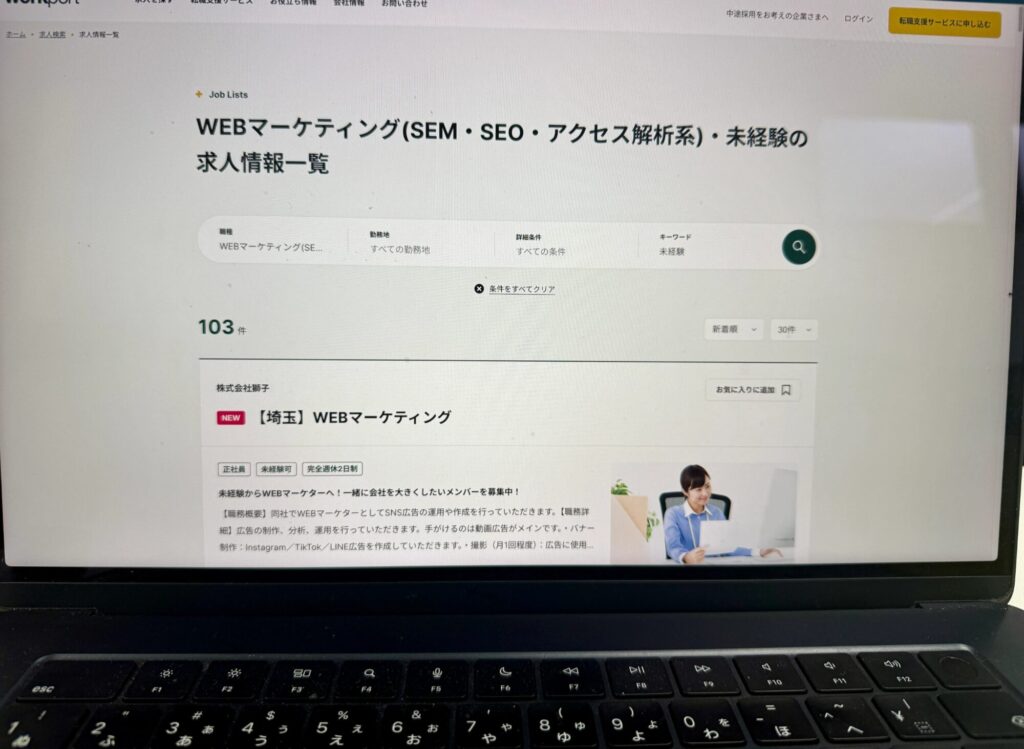Screen dimensions: 1024x749
Task: Click the お気に入りに追加 favorite button
Action: (x=753, y=390)
